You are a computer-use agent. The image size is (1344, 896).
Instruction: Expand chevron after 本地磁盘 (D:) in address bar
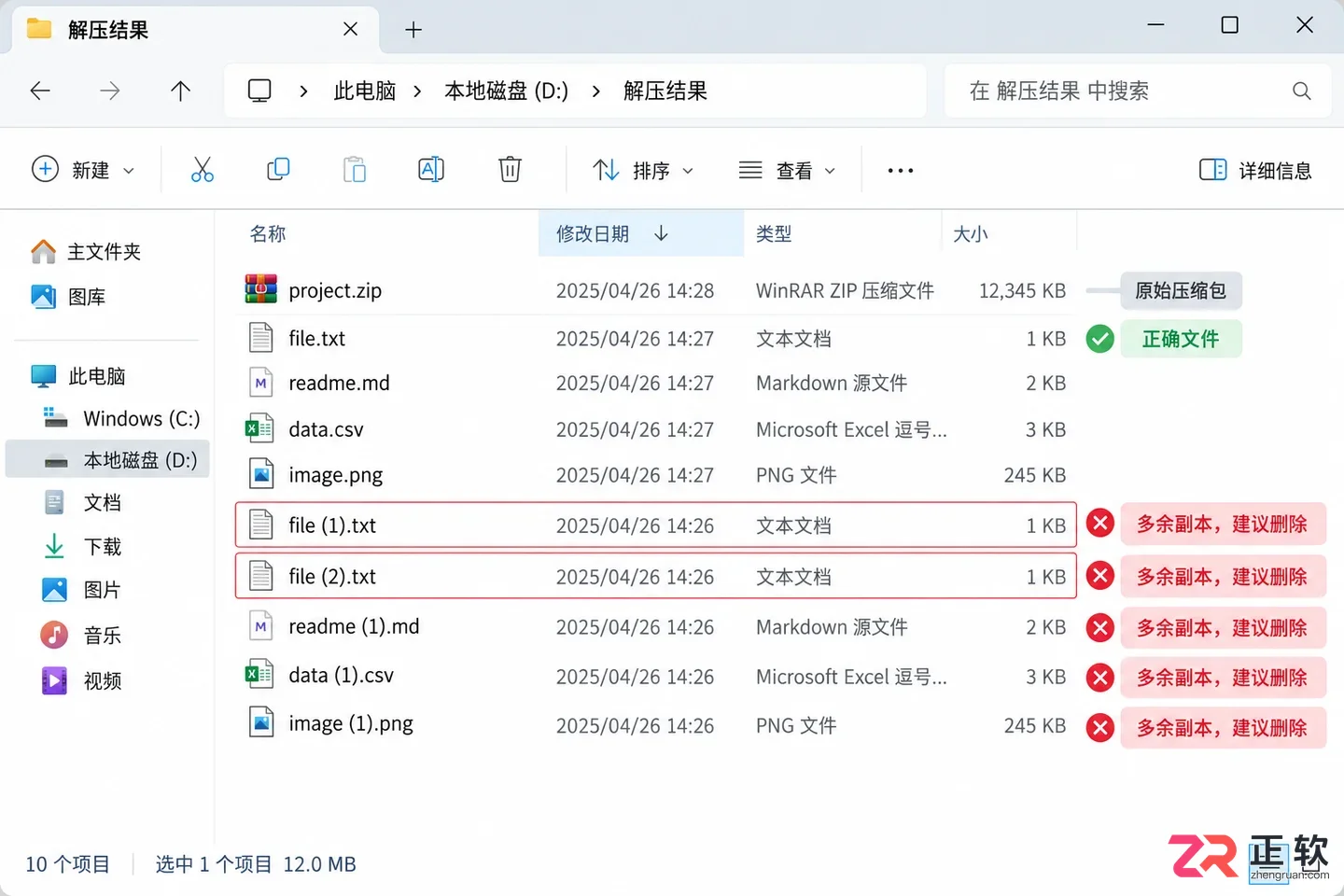(x=595, y=91)
